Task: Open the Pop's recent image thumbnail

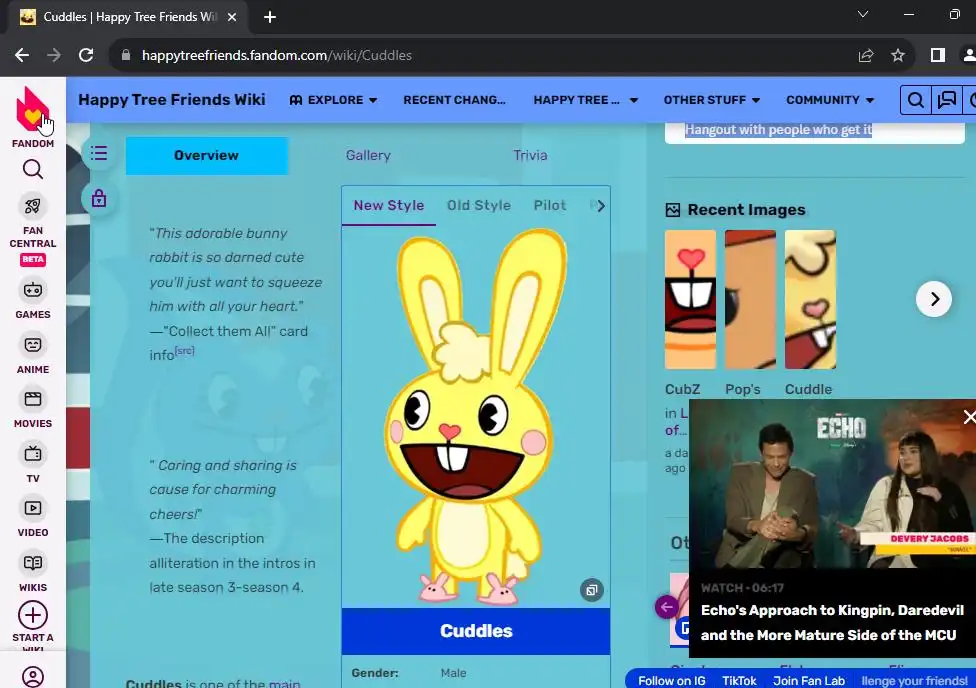Action: click(x=750, y=299)
